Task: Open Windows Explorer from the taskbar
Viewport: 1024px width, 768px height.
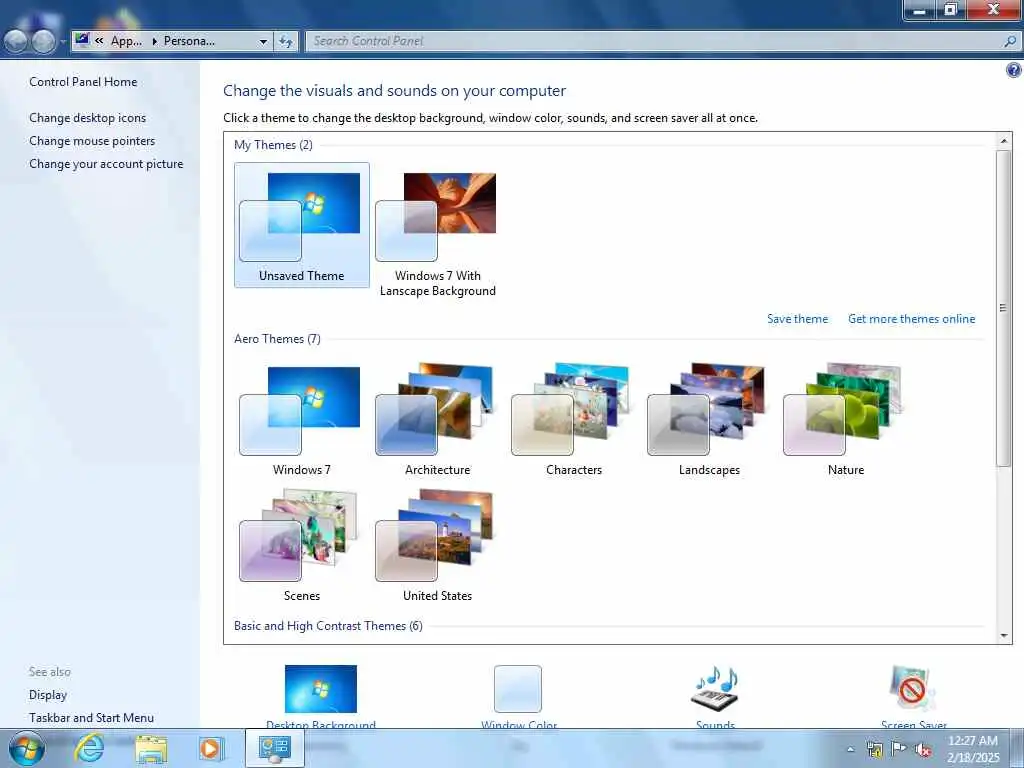Action: pos(151,748)
